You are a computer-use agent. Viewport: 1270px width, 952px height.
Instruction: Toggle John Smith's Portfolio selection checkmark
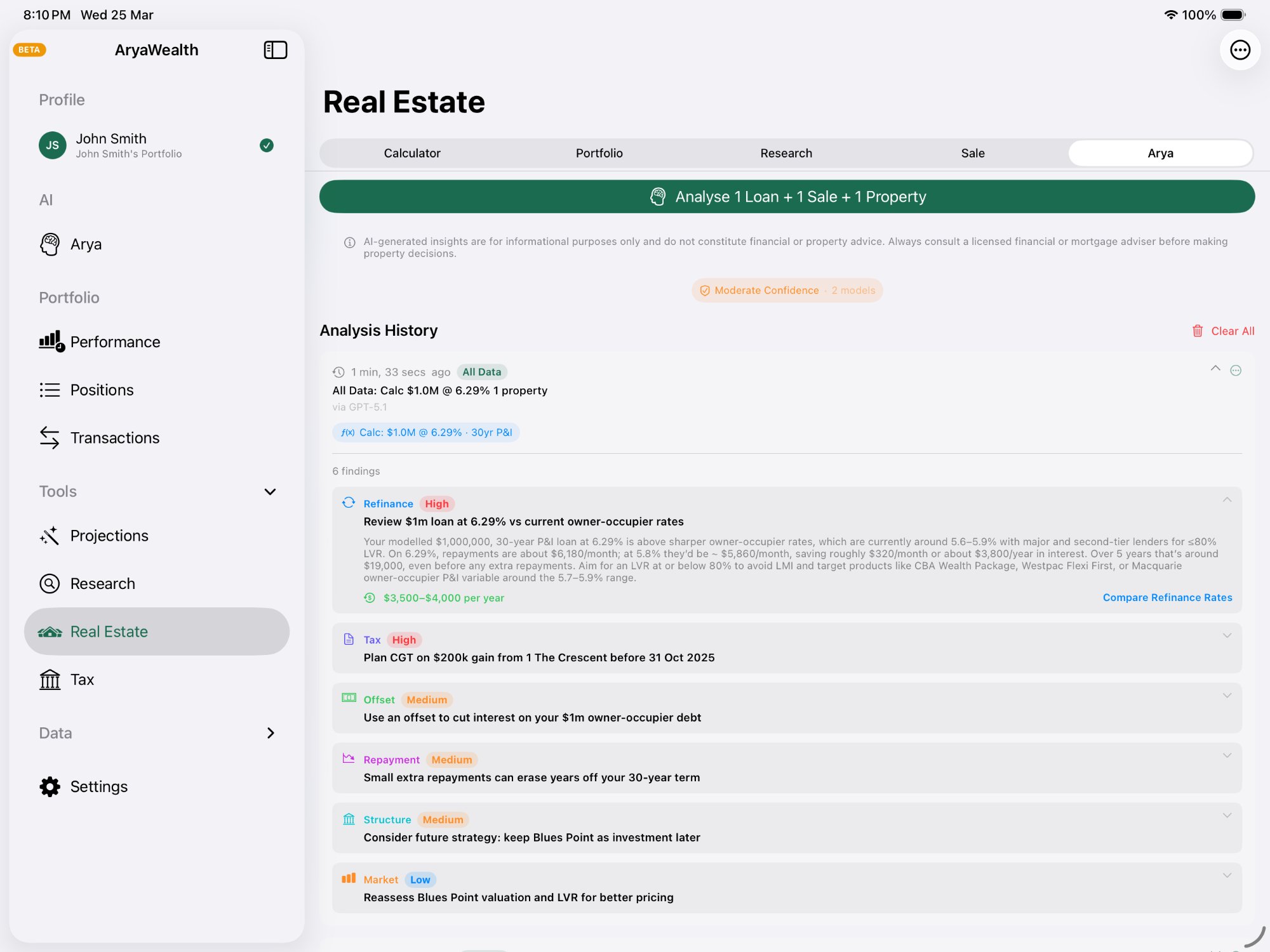pos(267,145)
